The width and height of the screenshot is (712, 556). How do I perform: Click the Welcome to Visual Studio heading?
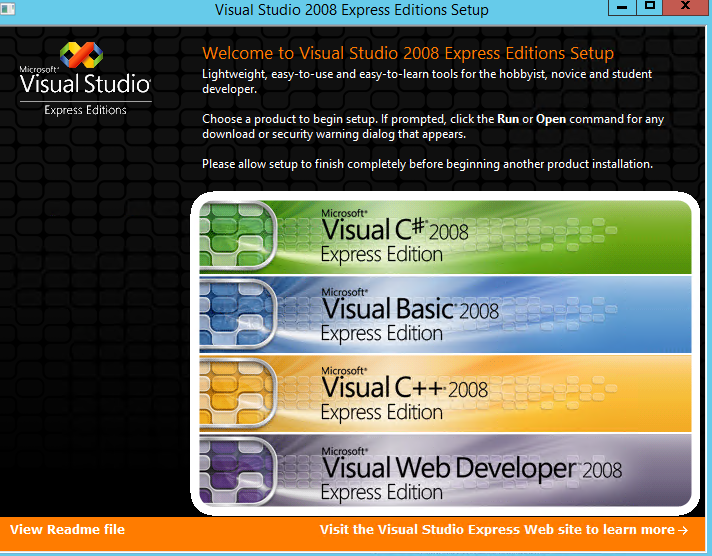pyautogui.click(x=408, y=53)
